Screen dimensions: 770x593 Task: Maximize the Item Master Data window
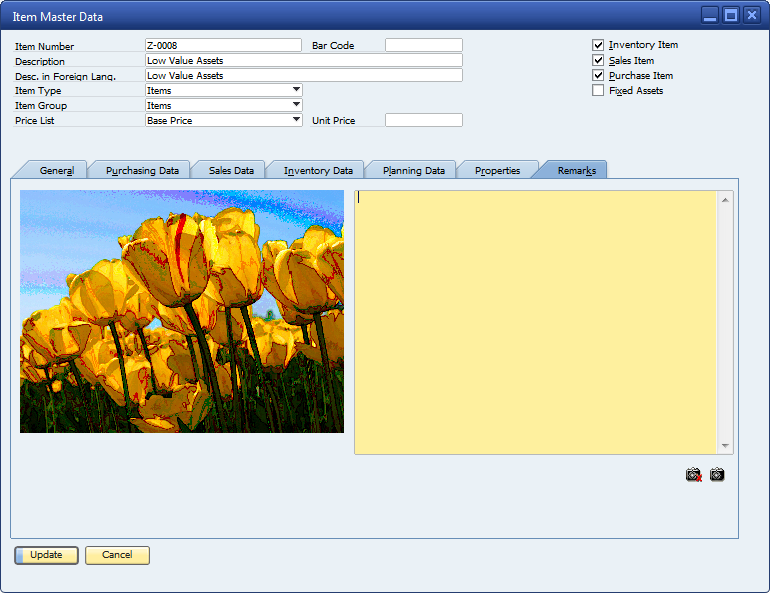point(731,16)
